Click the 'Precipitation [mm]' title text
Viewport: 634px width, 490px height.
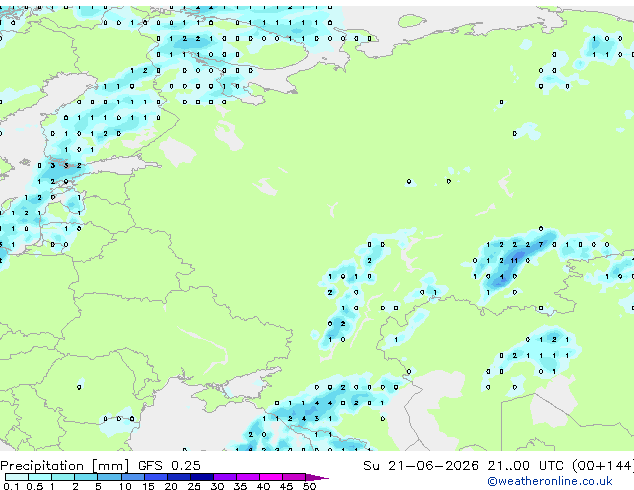tap(64, 466)
